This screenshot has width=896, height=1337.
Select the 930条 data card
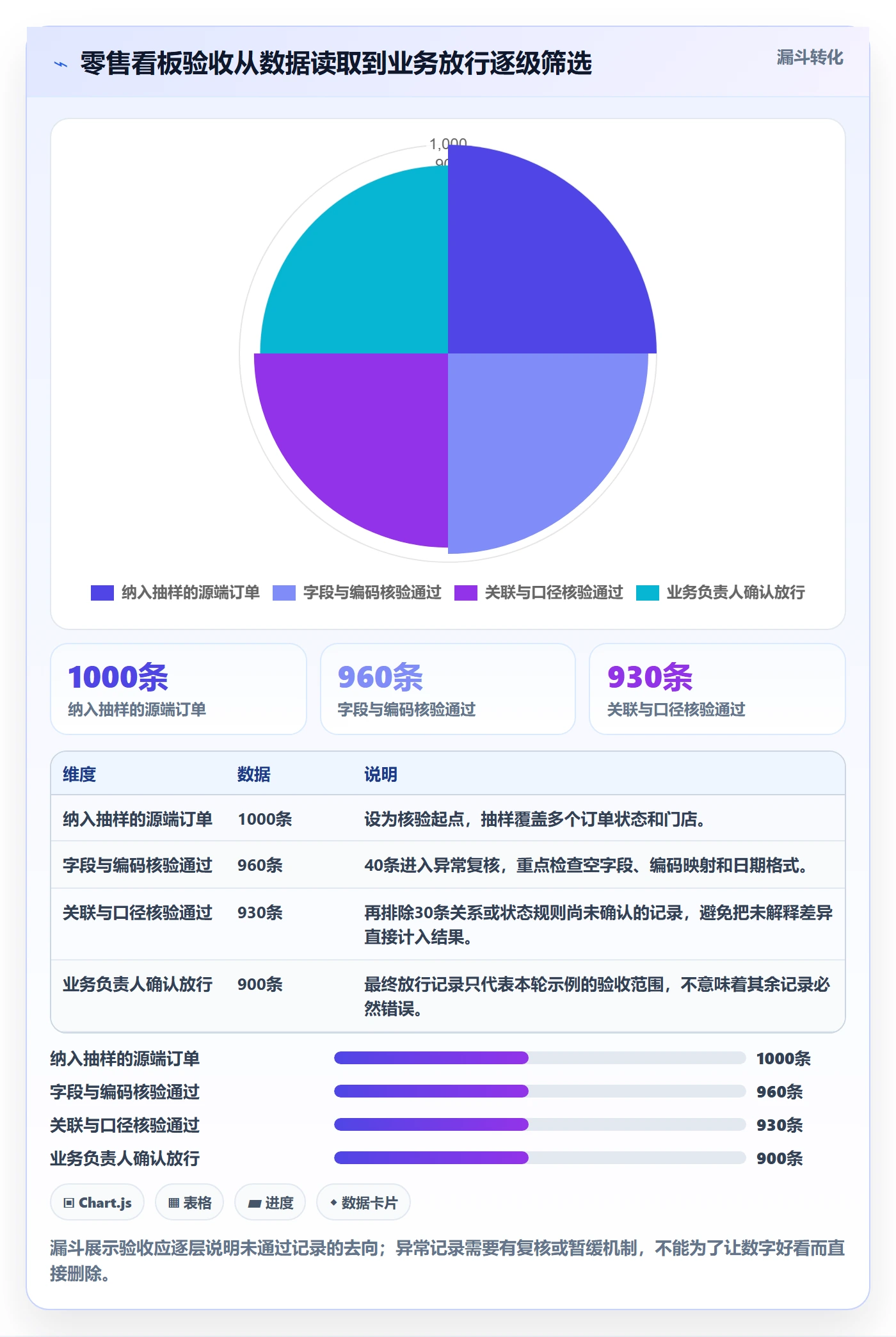coord(717,689)
